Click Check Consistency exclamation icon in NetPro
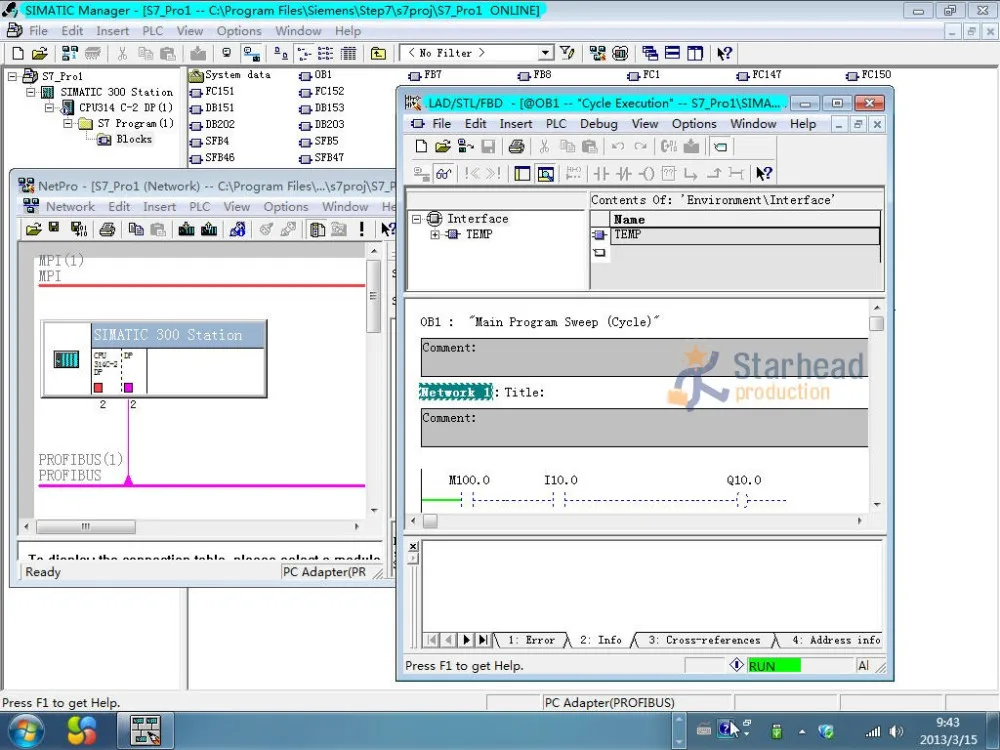The image size is (1000, 750). [x=362, y=229]
